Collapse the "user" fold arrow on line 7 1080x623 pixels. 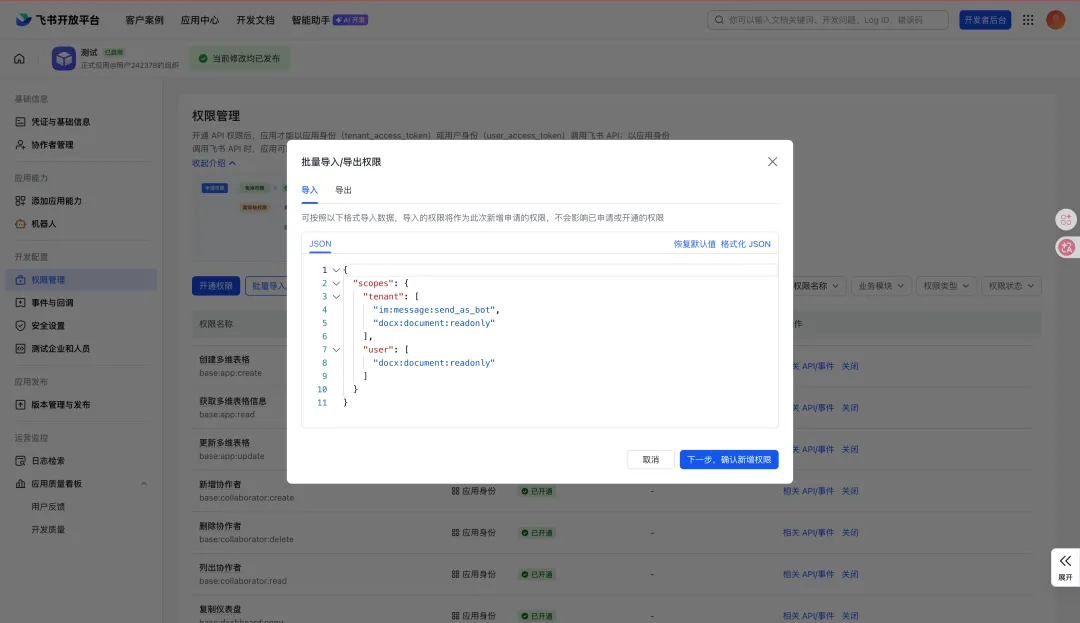point(336,350)
